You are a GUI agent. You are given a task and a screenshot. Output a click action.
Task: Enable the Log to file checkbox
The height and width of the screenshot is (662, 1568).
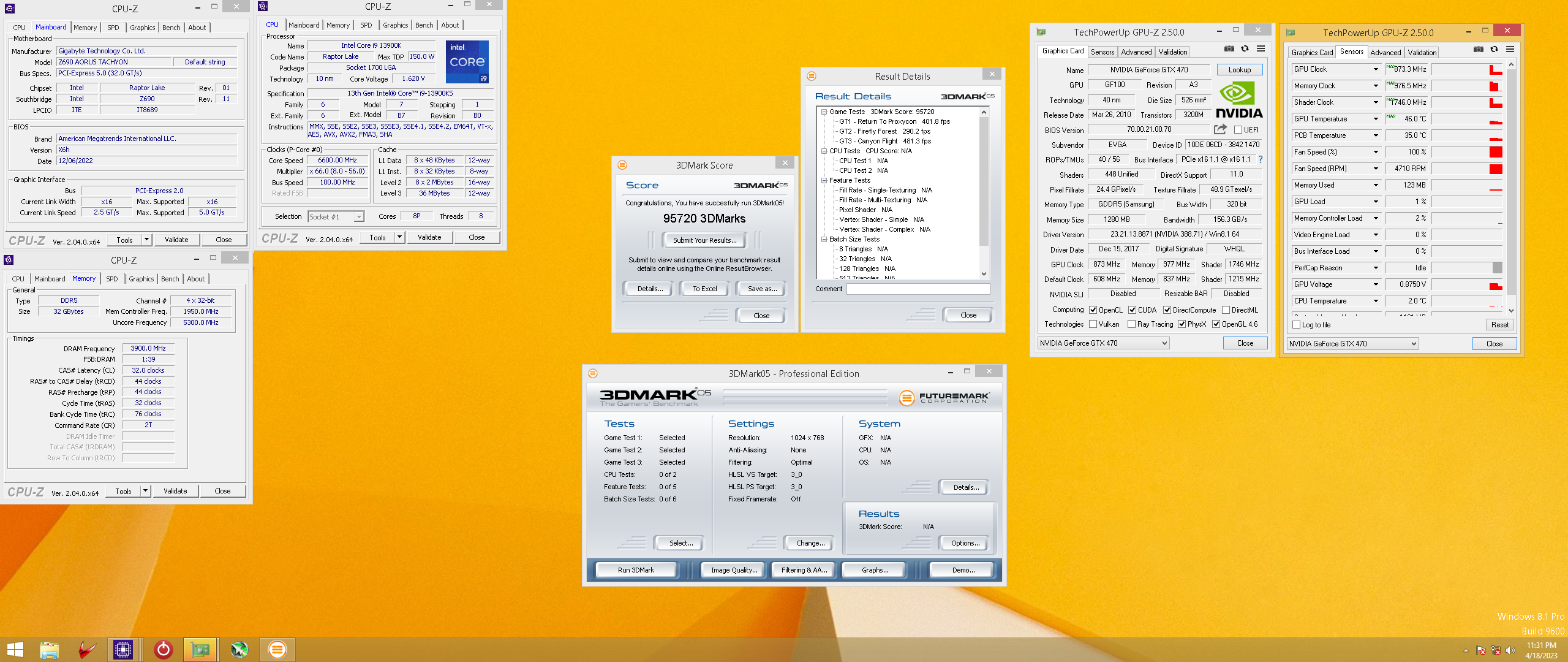tap(1296, 325)
